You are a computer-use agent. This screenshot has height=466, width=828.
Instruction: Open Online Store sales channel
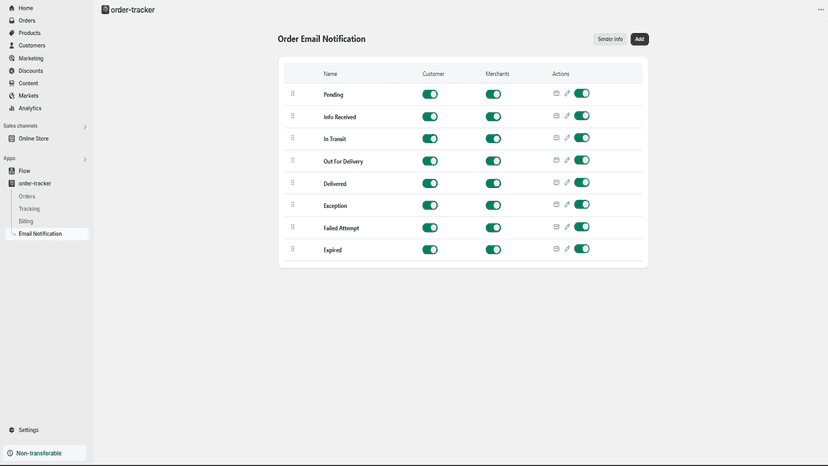(x=33, y=138)
